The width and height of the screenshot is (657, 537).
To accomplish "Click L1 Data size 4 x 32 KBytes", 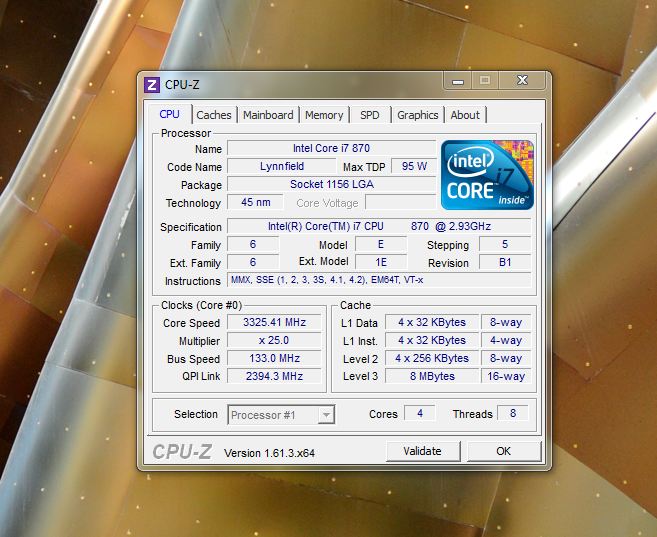I will (432, 323).
